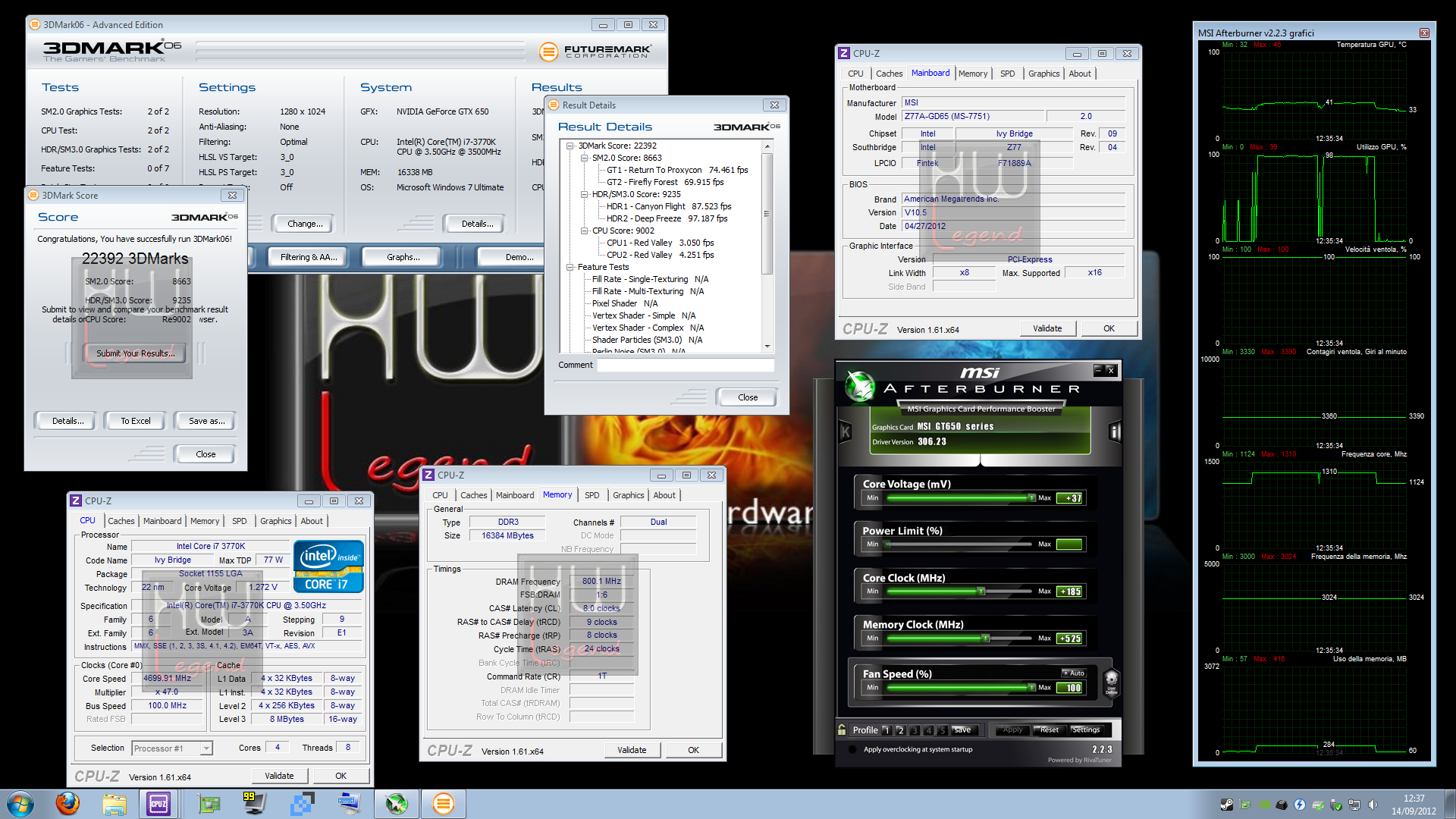This screenshot has height=819, width=1456.
Task: Click the Core Voltage +37 value box
Action: click(1071, 498)
